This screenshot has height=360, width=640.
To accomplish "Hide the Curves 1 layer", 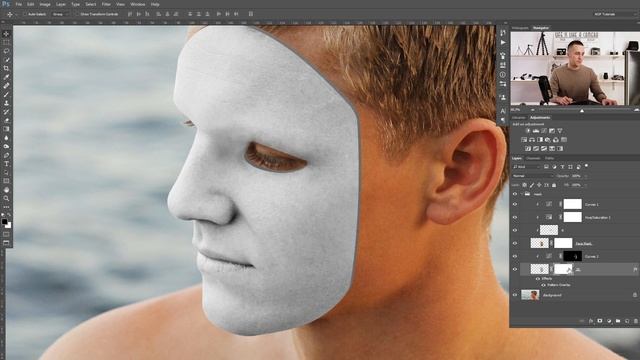I will click(x=515, y=204).
